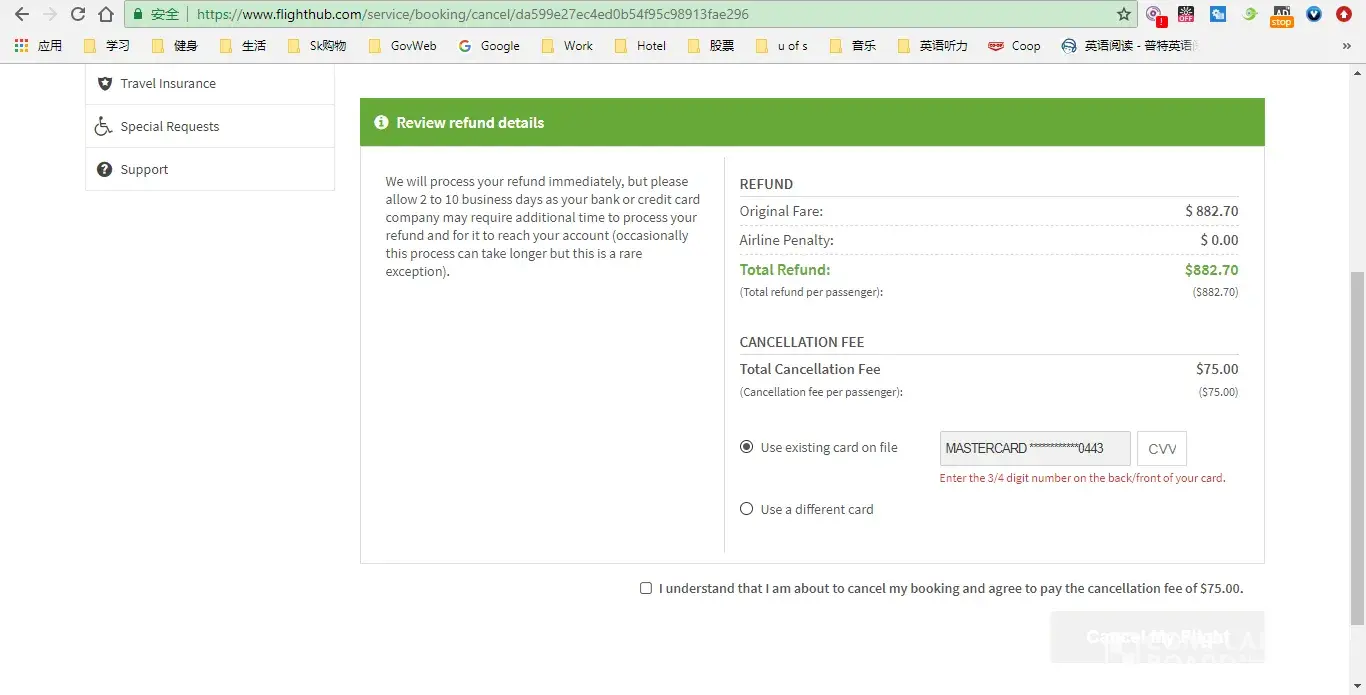This screenshot has width=1366, height=695.
Task: Click the address bar URL
Action: pos(472,14)
